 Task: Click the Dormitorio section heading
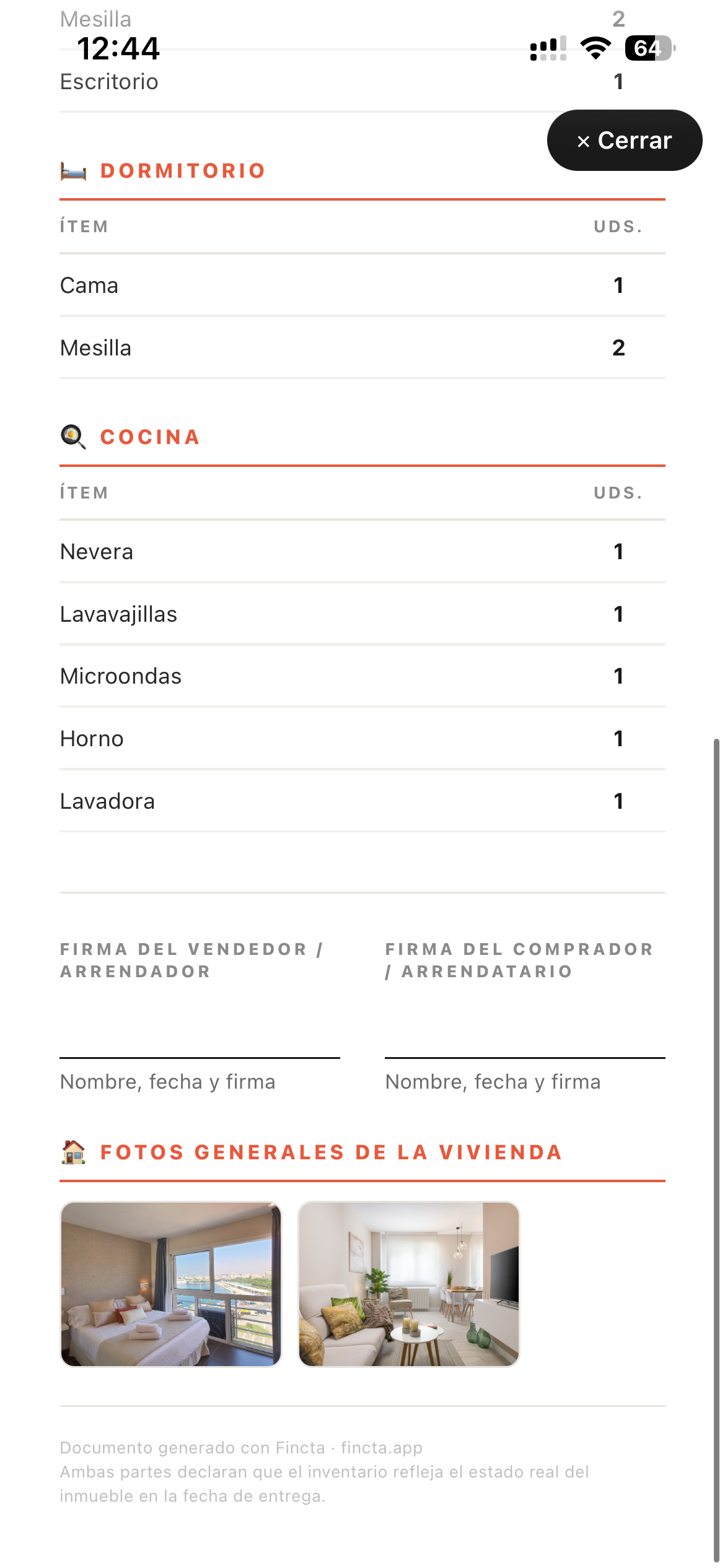tap(183, 171)
